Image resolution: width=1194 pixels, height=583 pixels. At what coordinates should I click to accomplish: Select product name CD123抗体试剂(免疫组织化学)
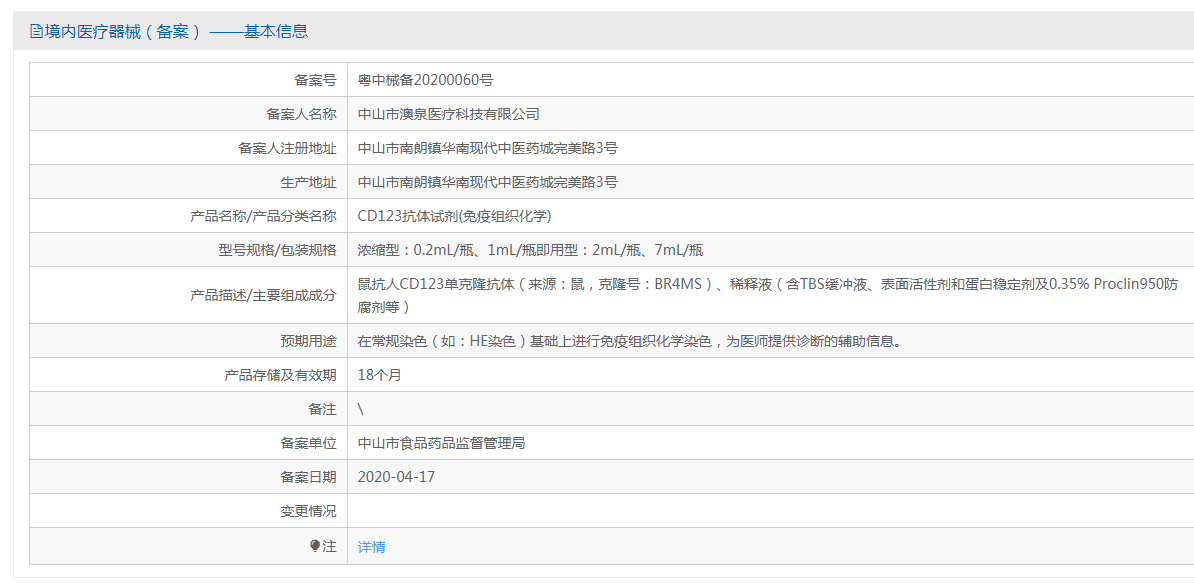coord(455,216)
